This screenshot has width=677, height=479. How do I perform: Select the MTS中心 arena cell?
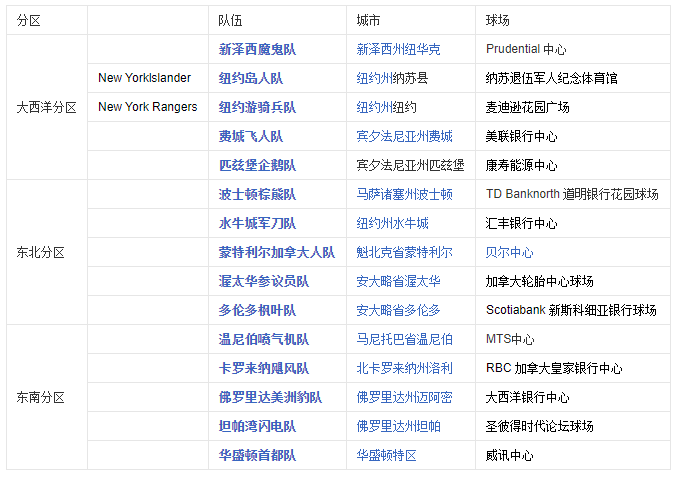point(573,339)
